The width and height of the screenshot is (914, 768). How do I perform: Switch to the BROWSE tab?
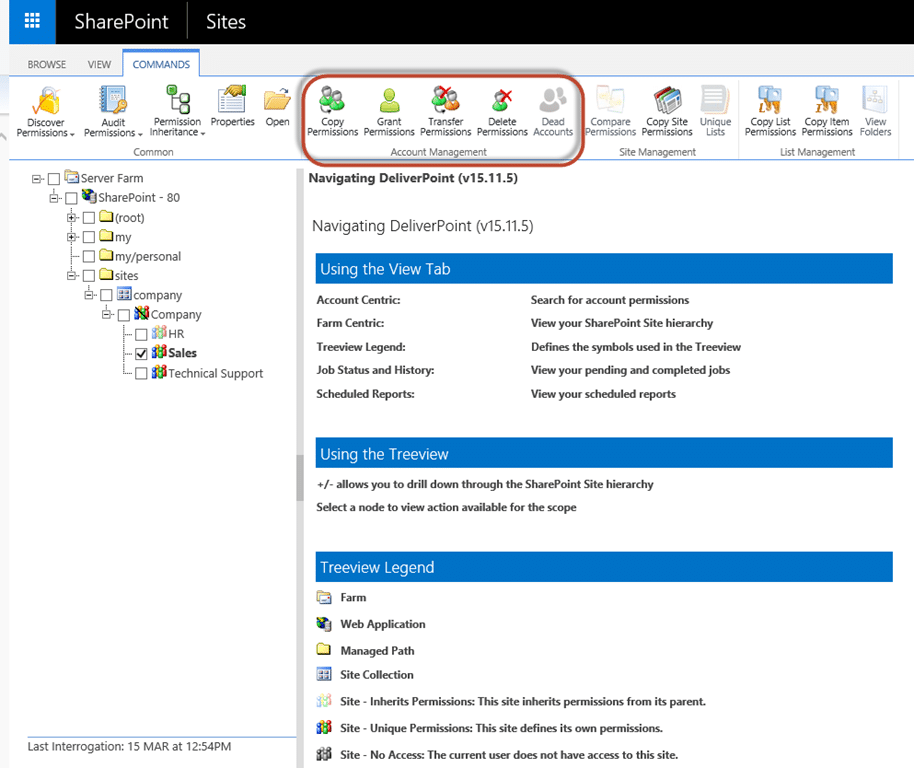click(x=47, y=64)
